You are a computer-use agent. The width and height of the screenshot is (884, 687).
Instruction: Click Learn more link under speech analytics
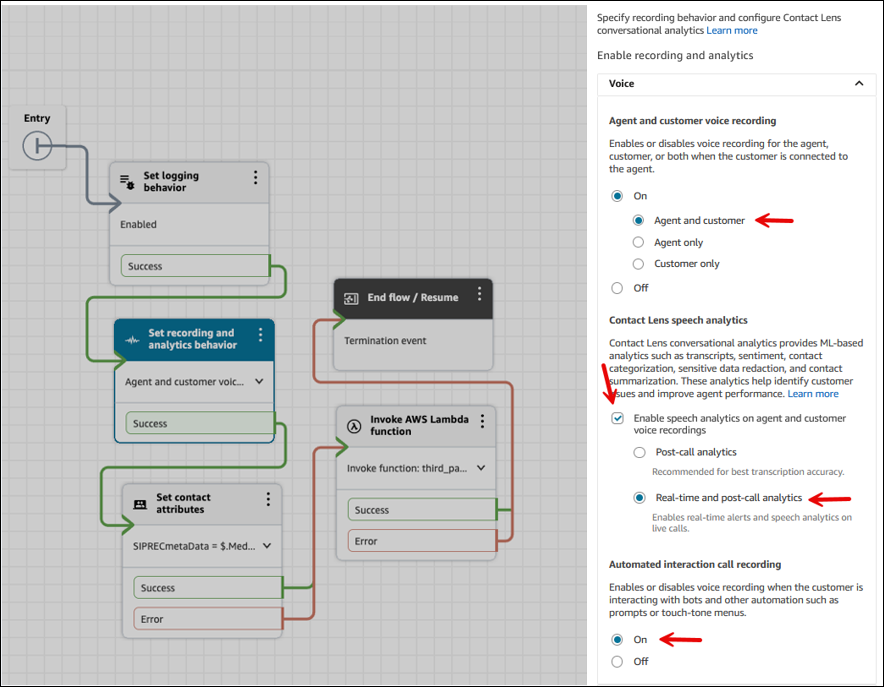[812, 394]
